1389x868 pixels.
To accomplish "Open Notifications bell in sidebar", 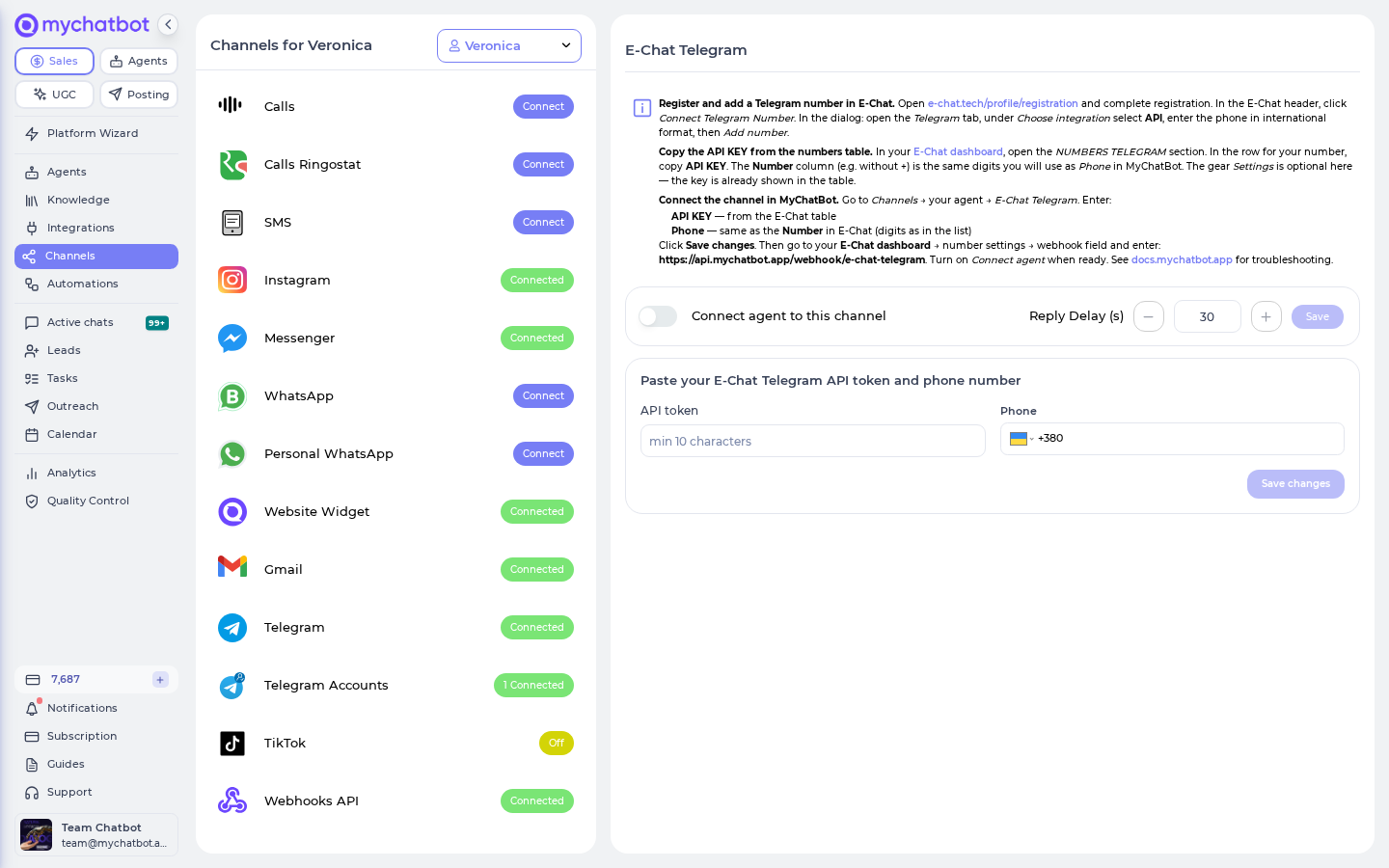I will click(x=95, y=708).
